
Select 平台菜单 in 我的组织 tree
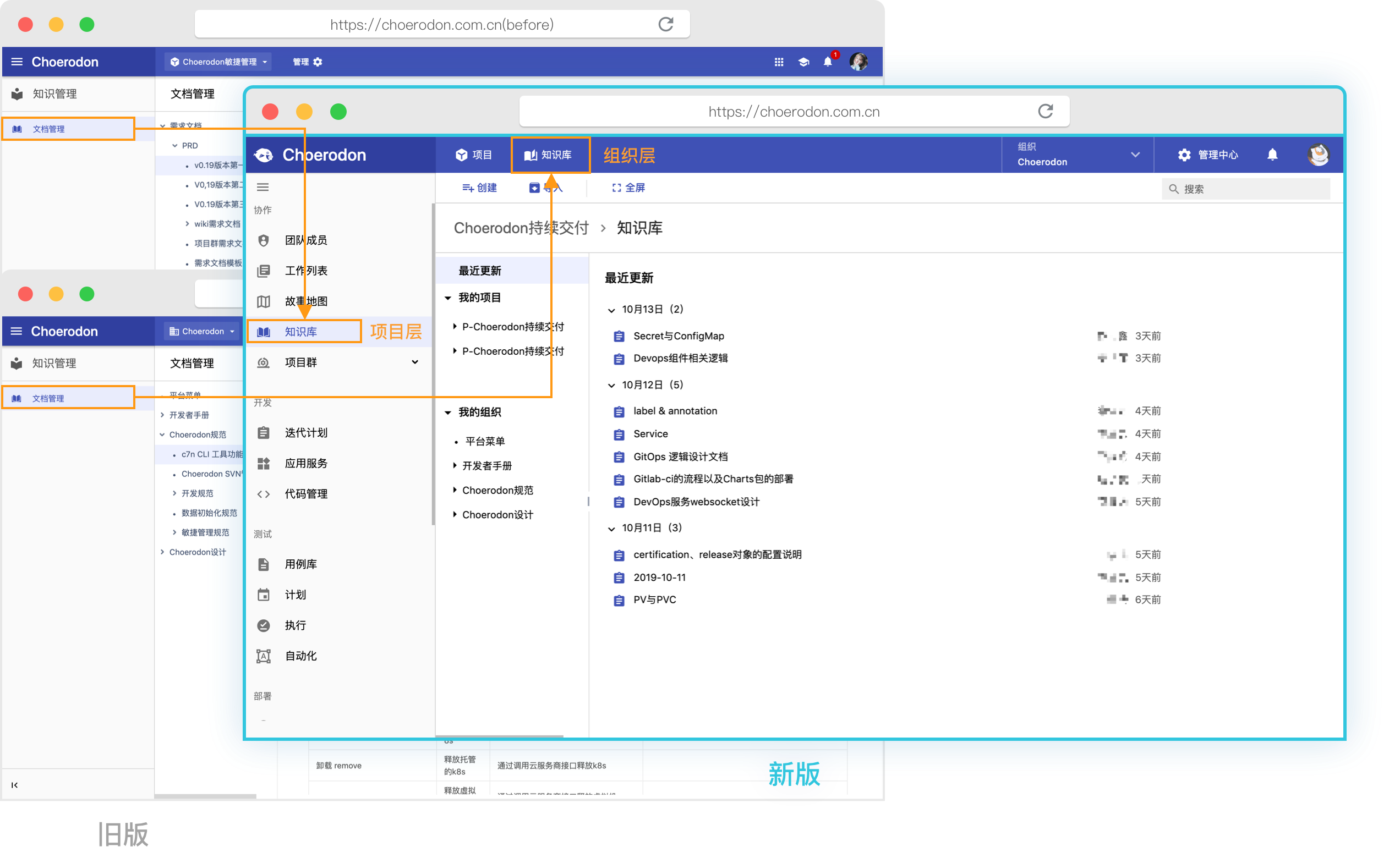[485, 441]
